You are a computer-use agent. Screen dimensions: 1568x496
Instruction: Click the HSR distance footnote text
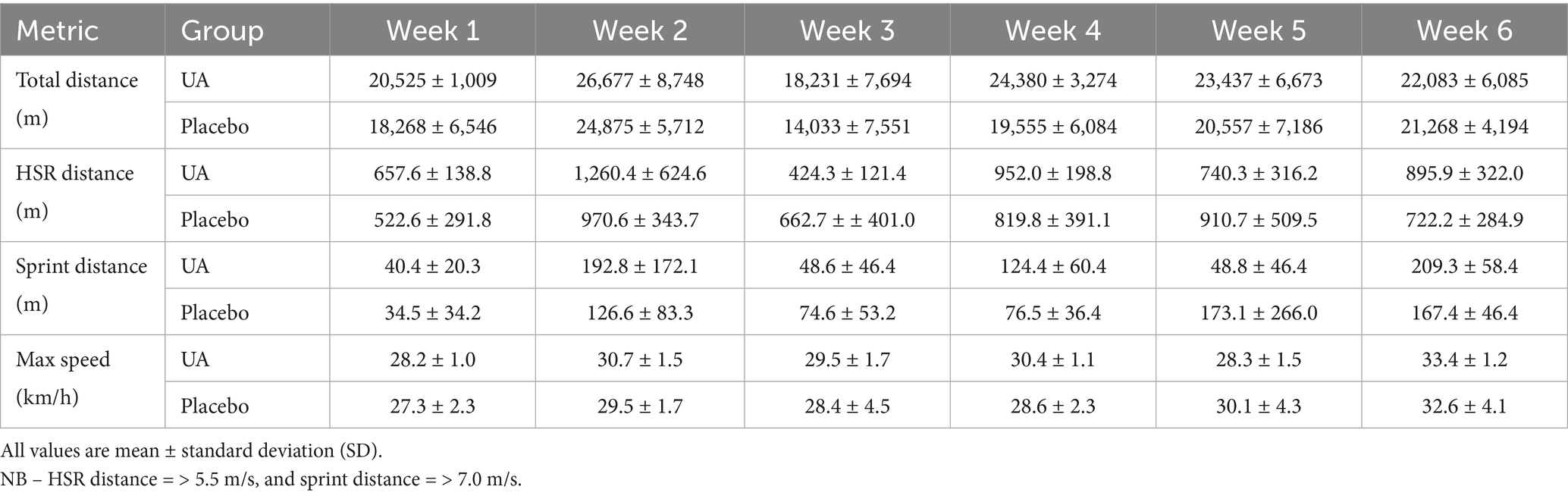pyautogui.click(x=262, y=479)
